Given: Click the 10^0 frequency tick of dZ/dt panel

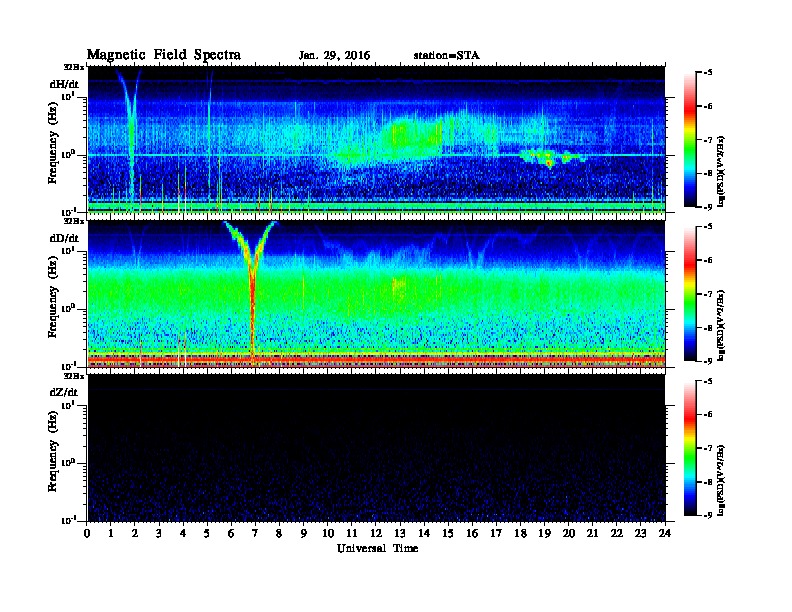Looking at the screenshot, I should click(68, 463).
